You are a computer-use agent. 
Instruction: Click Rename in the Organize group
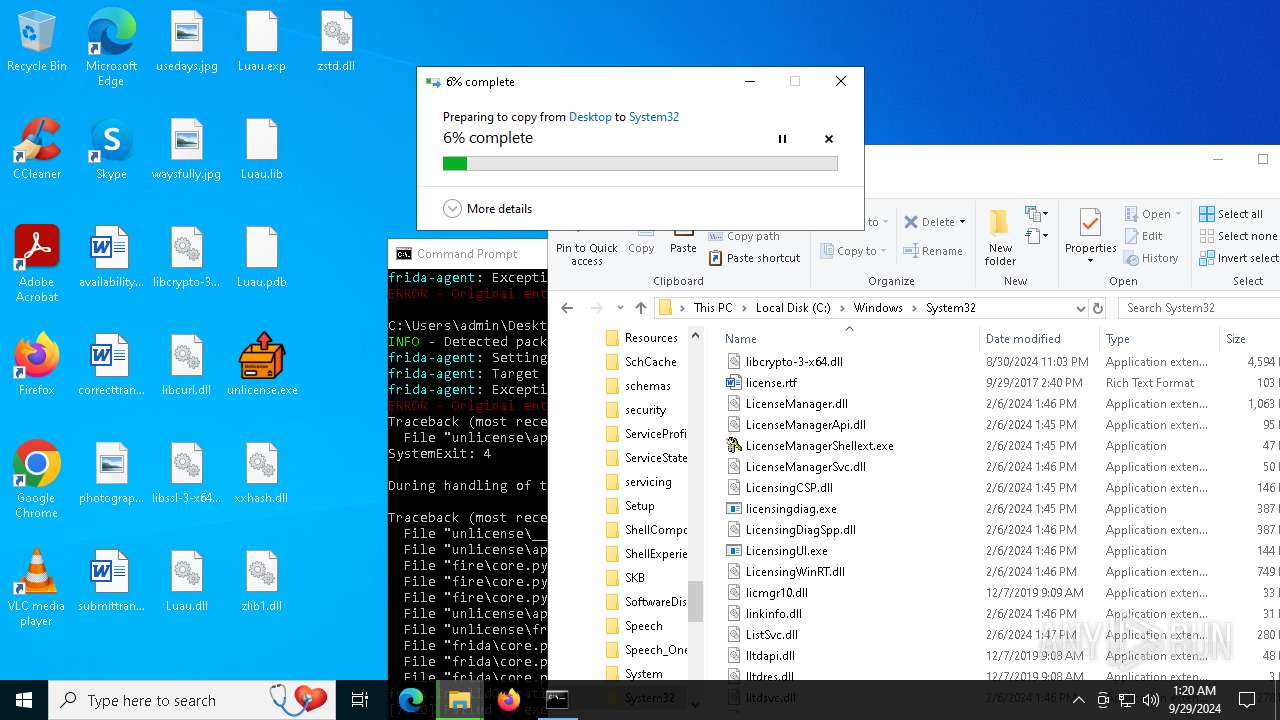[933, 251]
